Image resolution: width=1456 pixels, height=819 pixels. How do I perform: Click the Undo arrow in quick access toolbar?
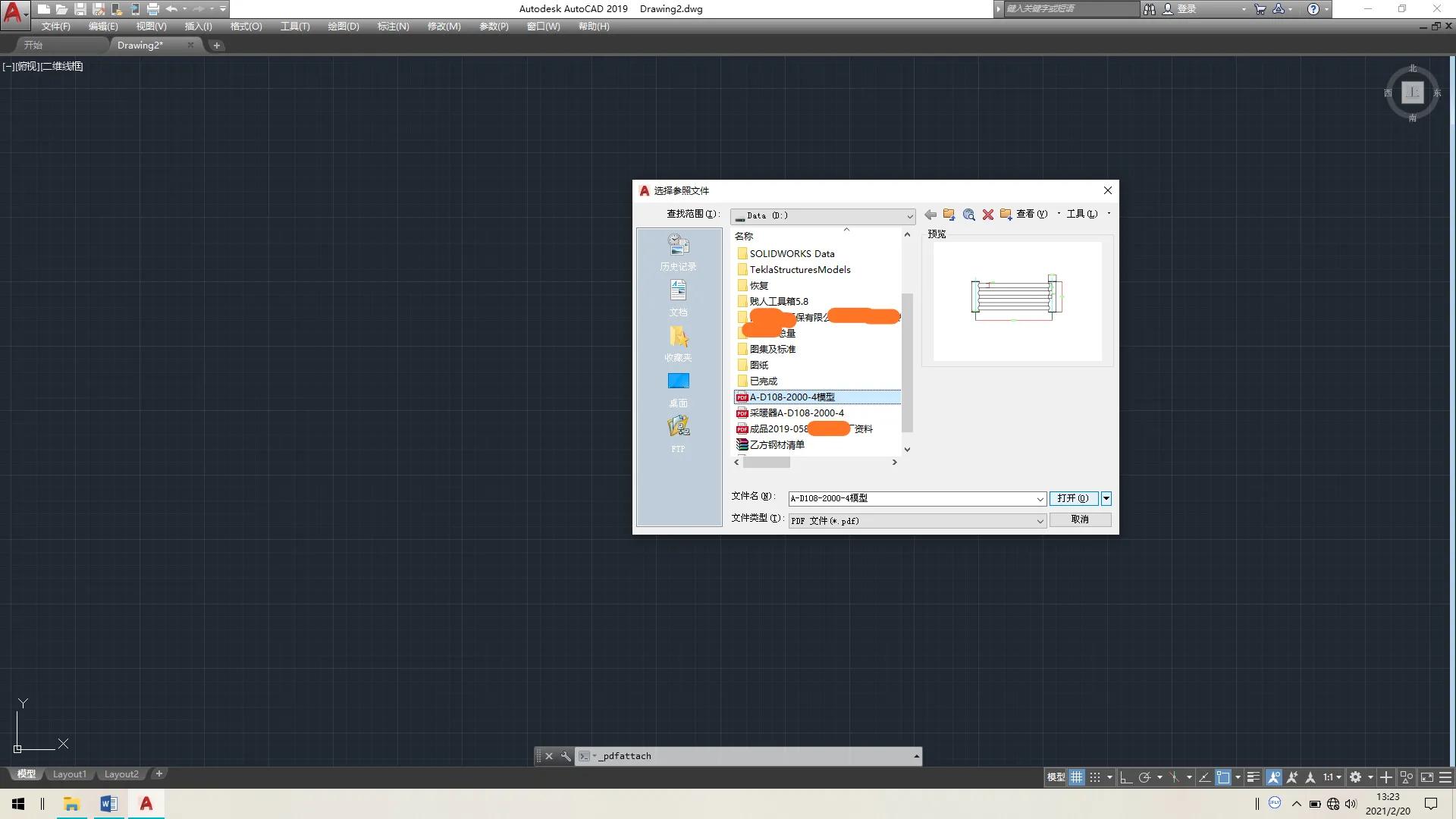(171, 9)
